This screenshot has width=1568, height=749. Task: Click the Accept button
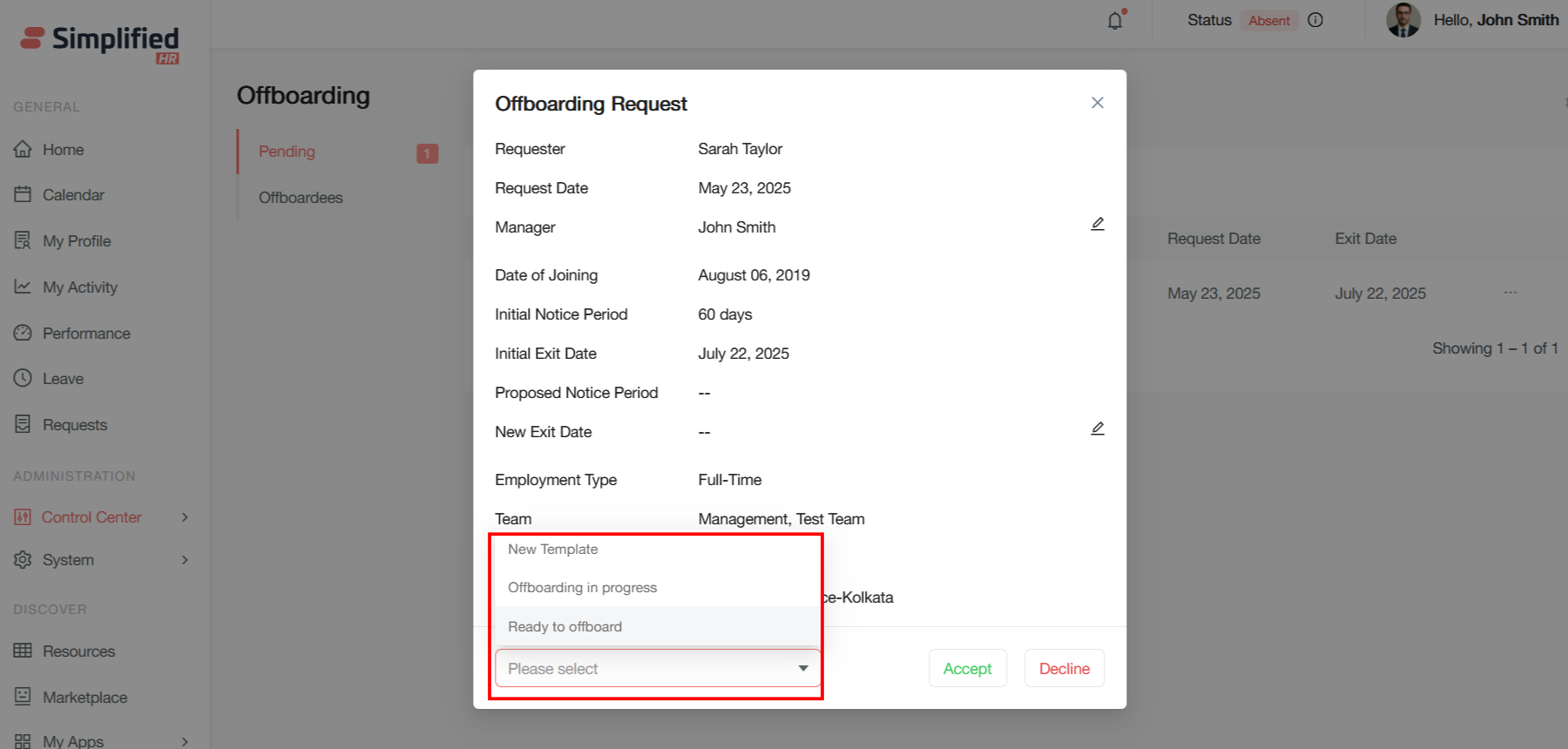click(967, 669)
